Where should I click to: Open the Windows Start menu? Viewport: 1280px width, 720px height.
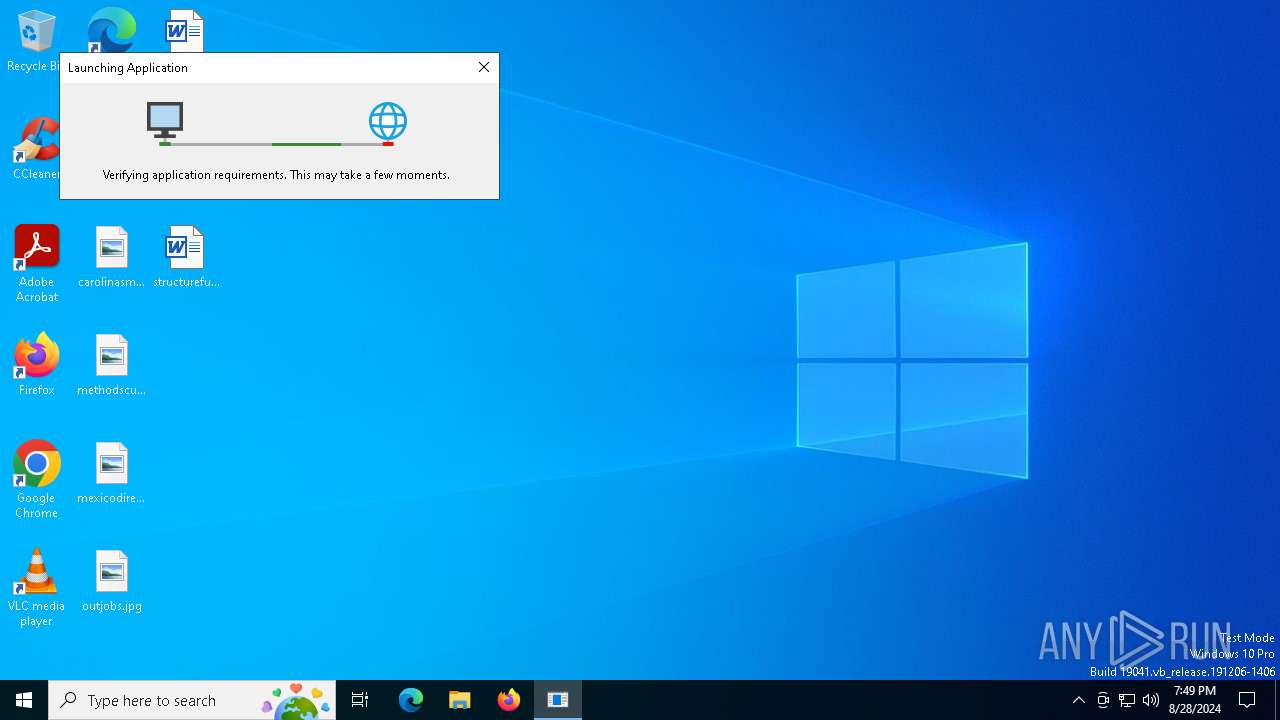(24, 700)
